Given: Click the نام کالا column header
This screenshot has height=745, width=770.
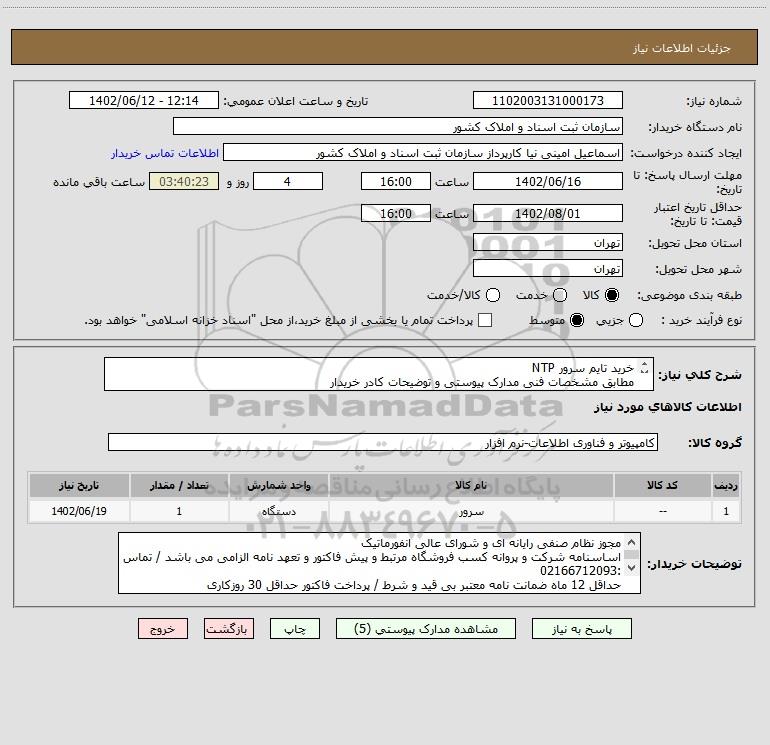Looking at the screenshot, I should click(x=471, y=486).
